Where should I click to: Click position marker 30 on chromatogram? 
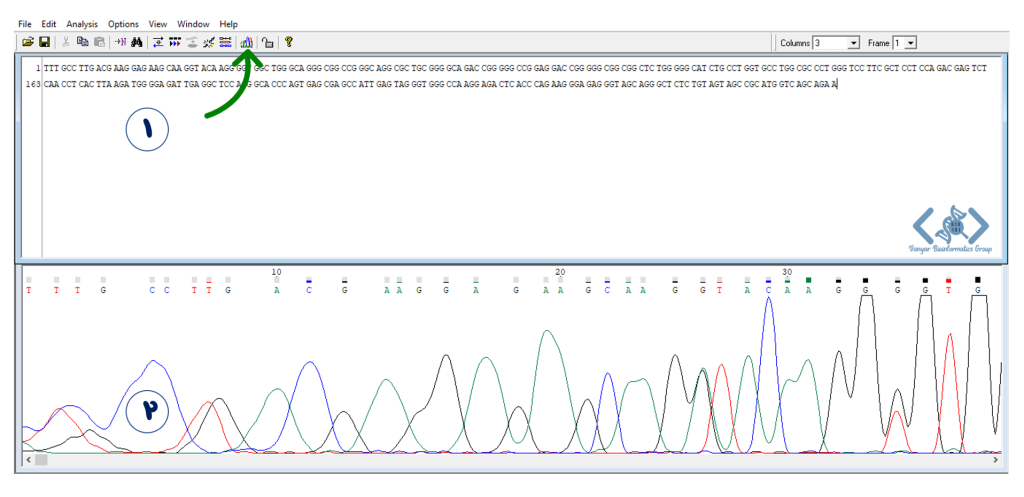pyautogui.click(x=787, y=272)
